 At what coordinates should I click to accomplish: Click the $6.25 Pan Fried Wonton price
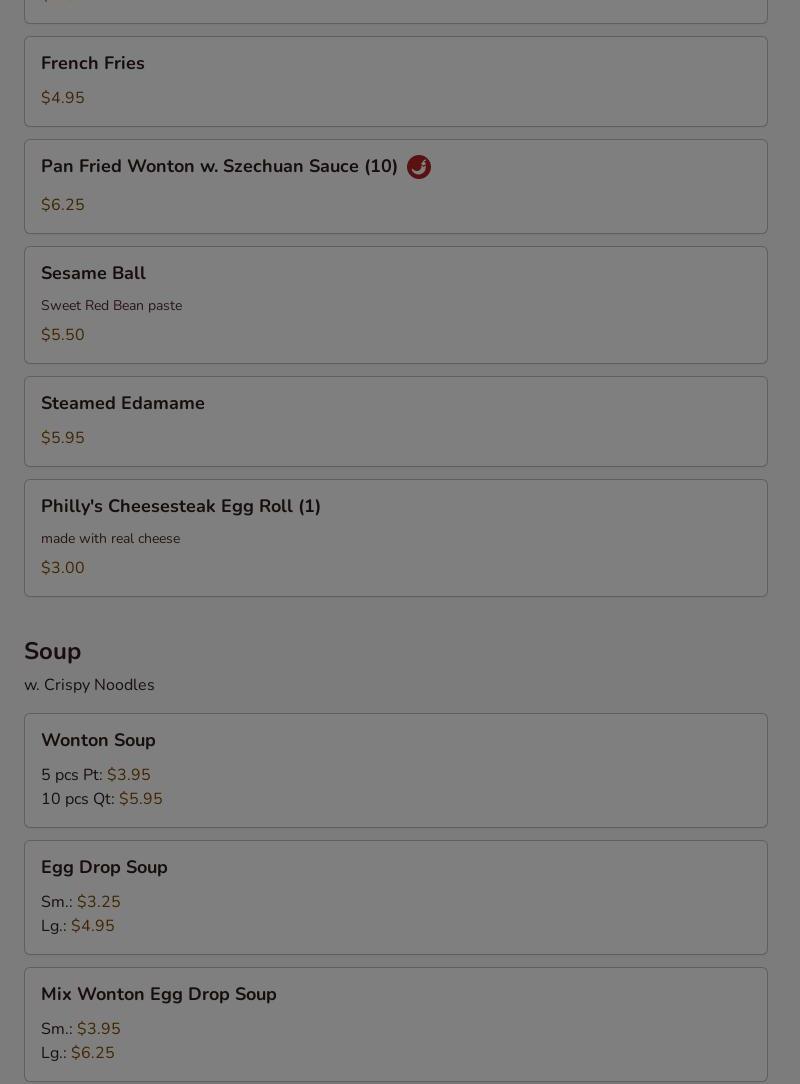(x=63, y=205)
